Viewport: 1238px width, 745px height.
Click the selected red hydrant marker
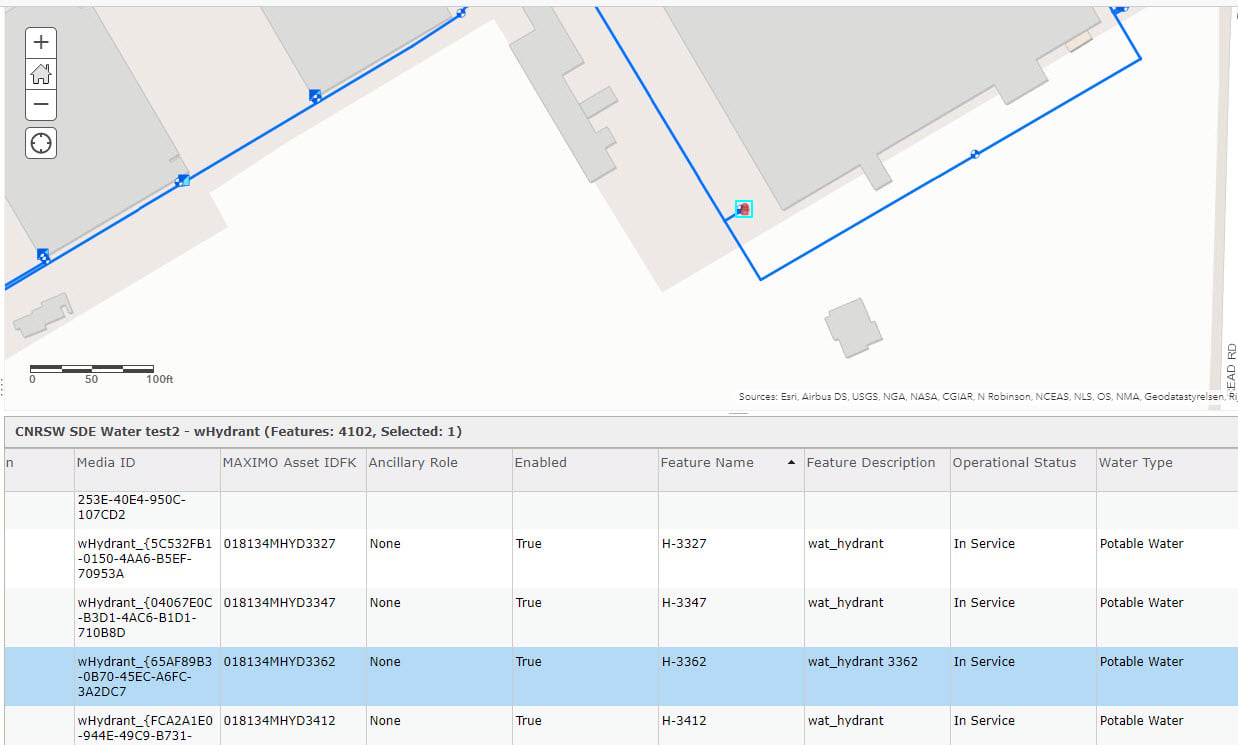click(x=743, y=209)
